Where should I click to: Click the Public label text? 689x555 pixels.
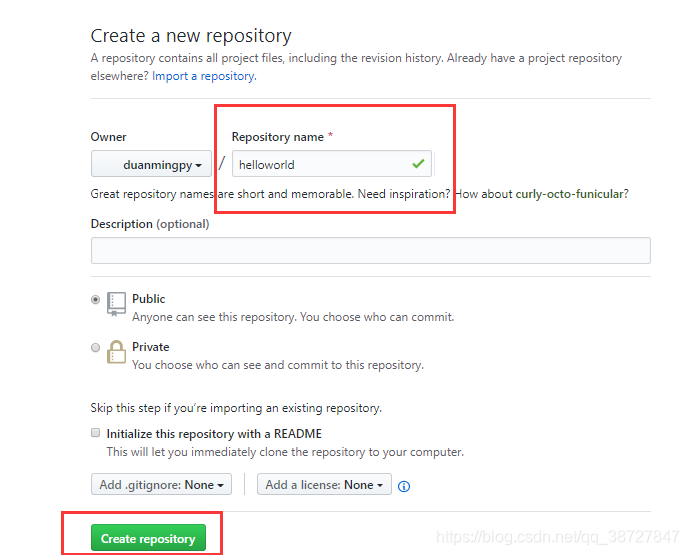(x=149, y=299)
